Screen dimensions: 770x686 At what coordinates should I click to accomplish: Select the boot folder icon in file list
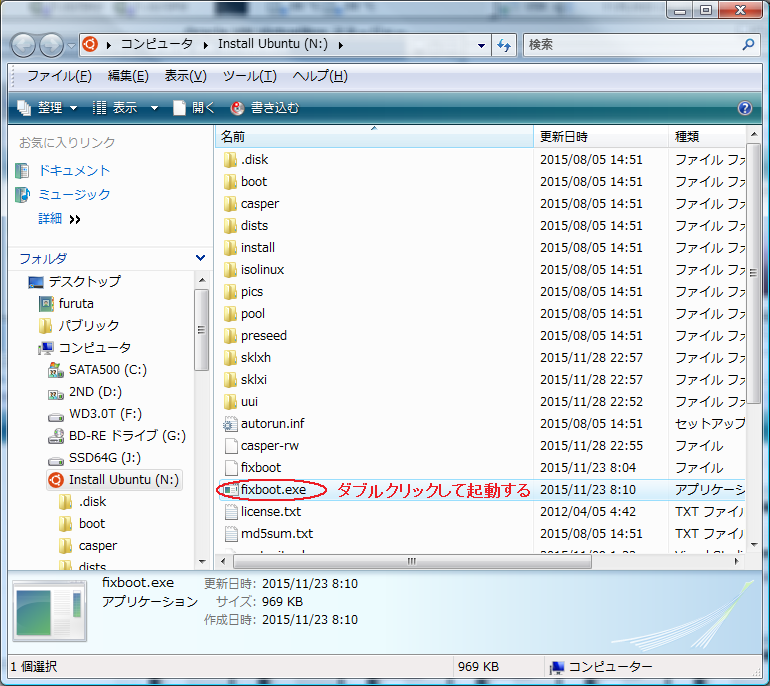(230, 182)
